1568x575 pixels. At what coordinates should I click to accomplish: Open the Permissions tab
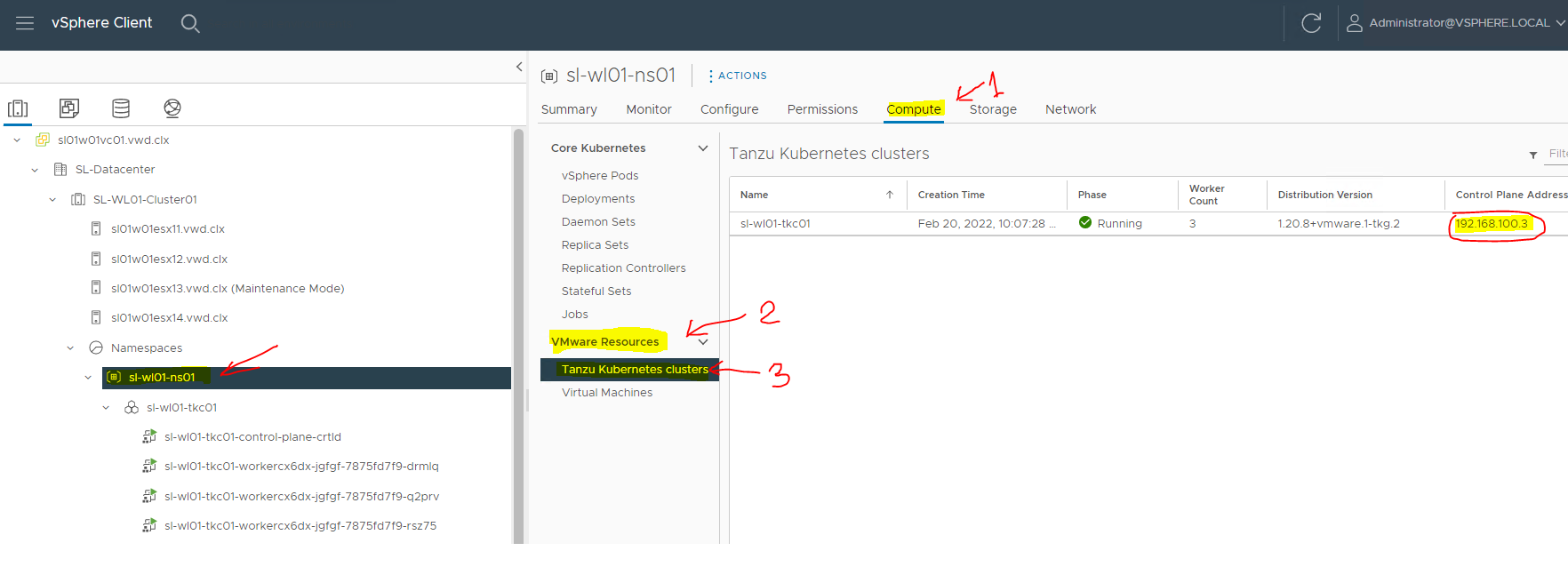click(822, 109)
